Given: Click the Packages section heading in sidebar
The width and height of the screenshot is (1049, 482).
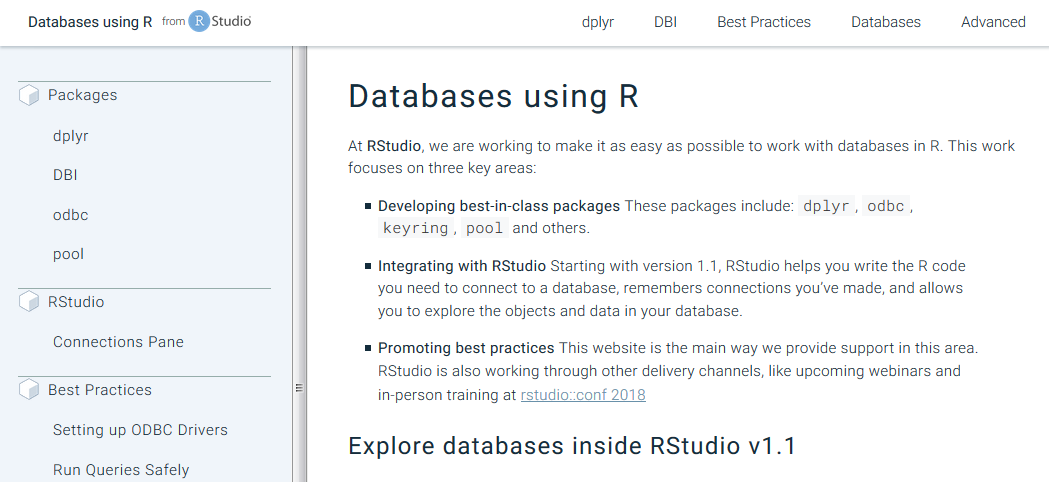Looking at the screenshot, I should click(82, 95).
